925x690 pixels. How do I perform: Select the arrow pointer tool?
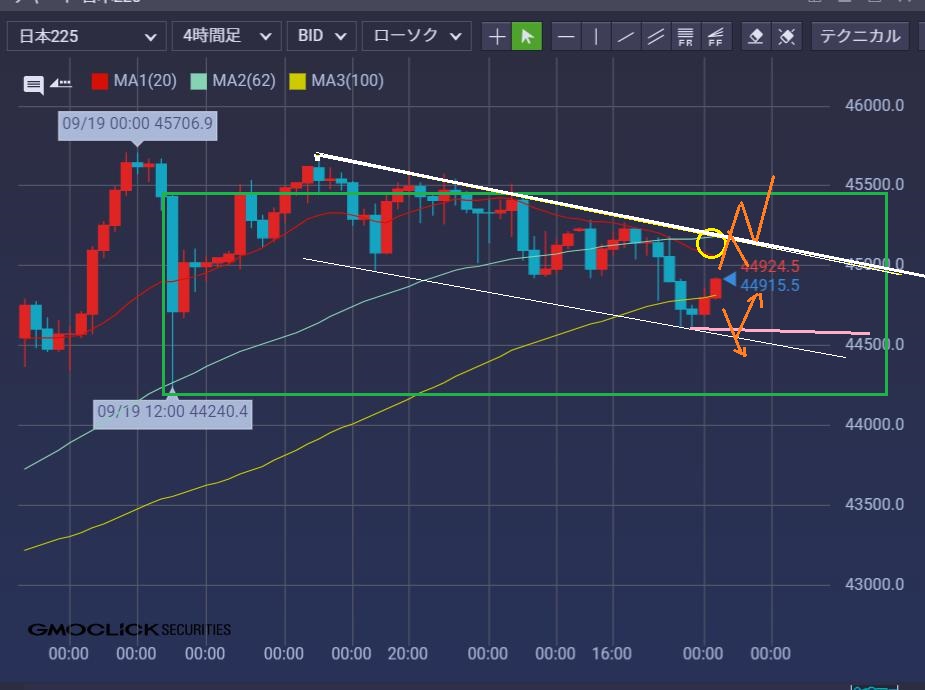527,37
